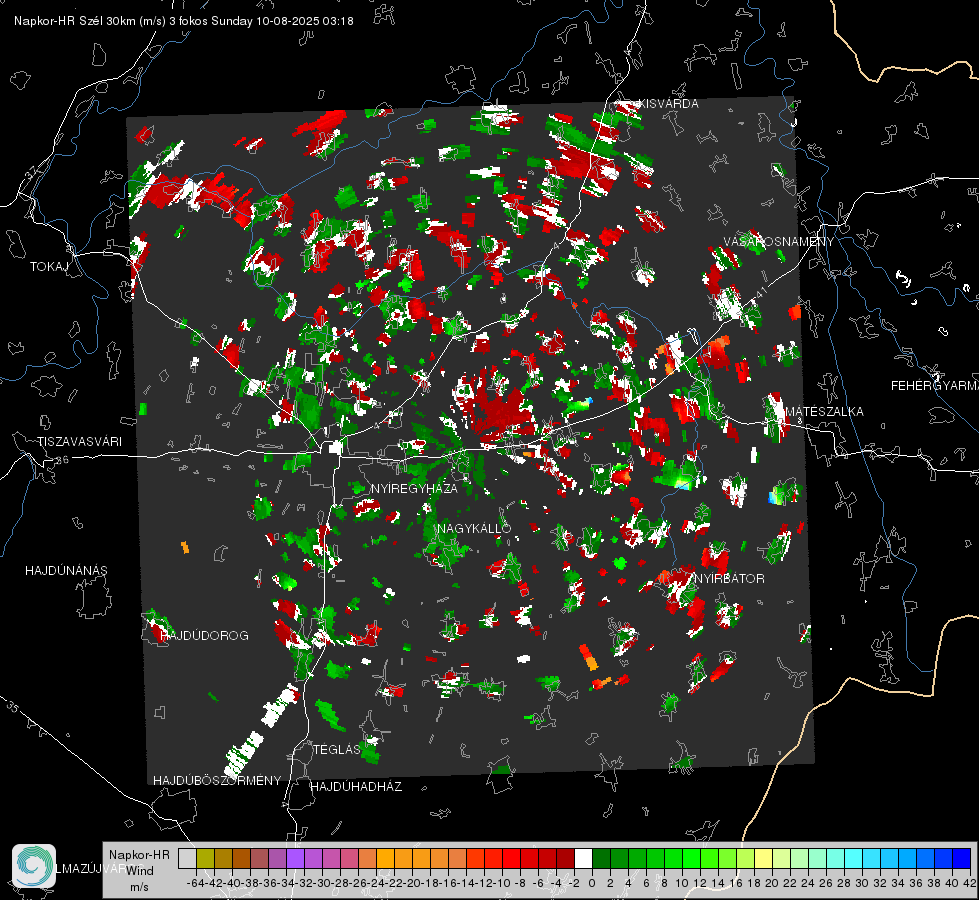This screenshot has height=900, width=979.
Task: Click the 'Wind' legend label
Action: click(140, 870)
